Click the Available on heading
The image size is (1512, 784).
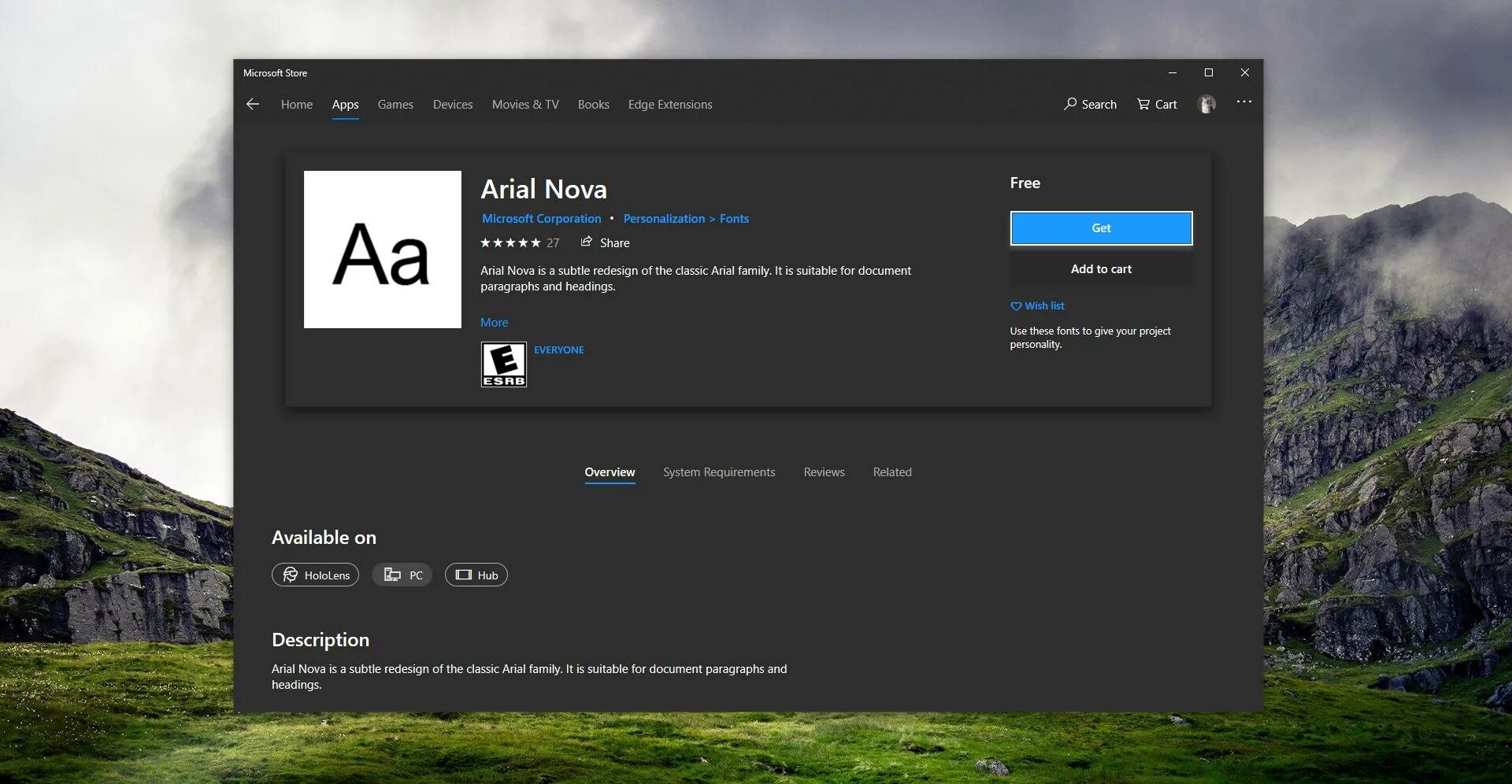pos(324,537)
